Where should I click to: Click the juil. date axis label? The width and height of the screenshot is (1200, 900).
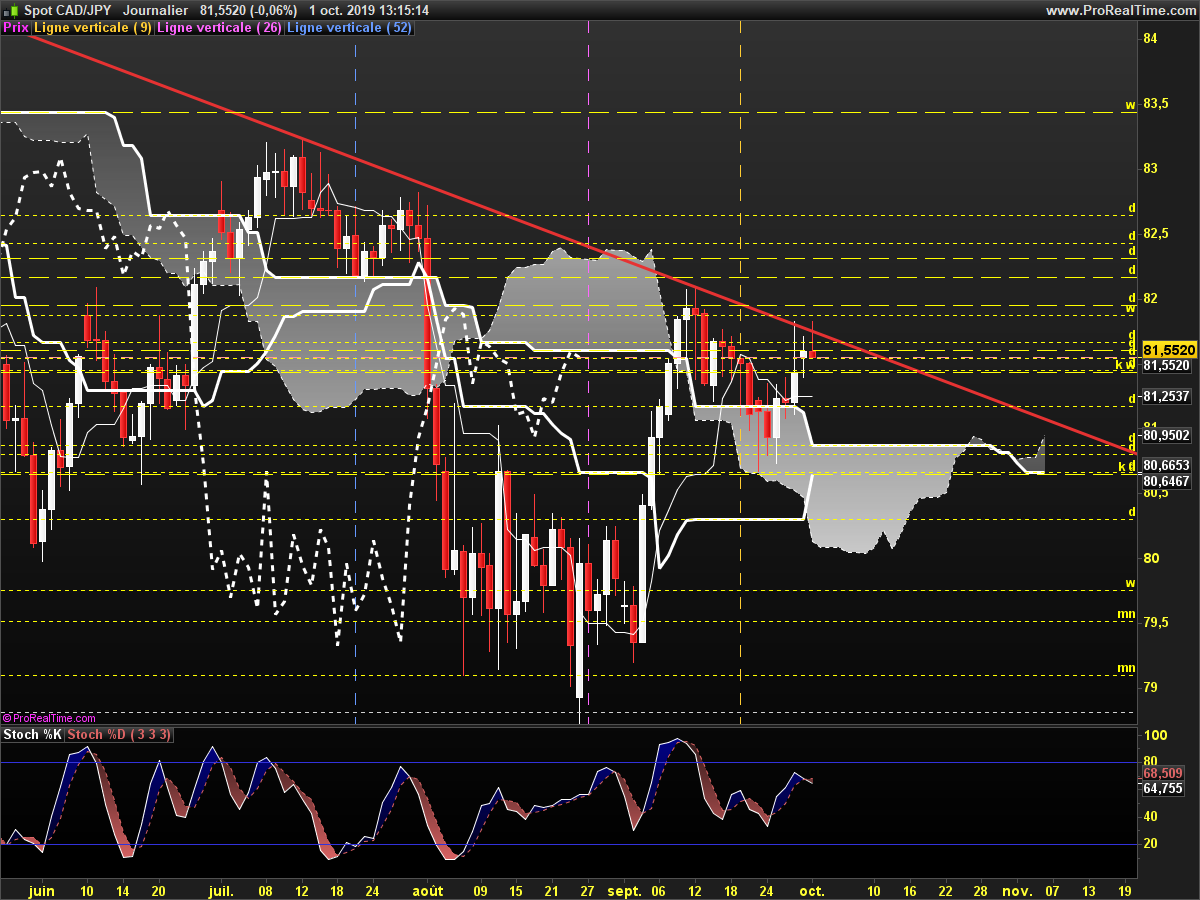[223, 889]
